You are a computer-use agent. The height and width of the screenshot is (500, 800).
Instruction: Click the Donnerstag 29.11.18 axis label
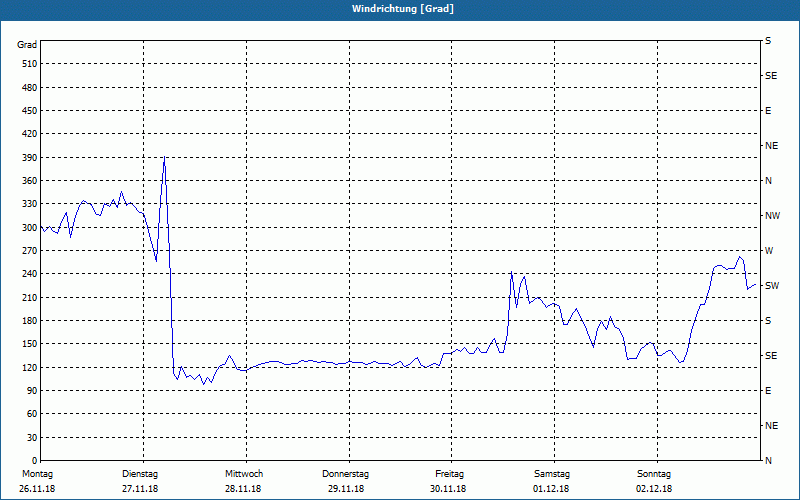(x=346, y=481)
